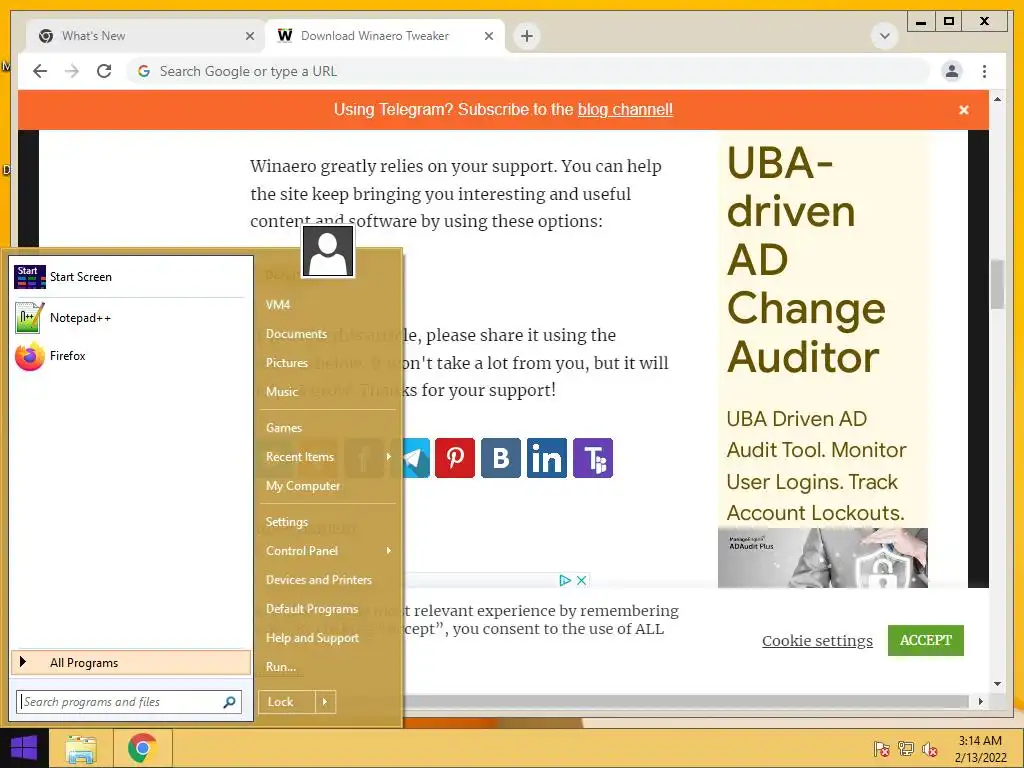Image resolution: width=1024 pixels, height=768 pixels.
Task: Expand Control Panel submenu arrow
Action: click(x=389, y=551)
